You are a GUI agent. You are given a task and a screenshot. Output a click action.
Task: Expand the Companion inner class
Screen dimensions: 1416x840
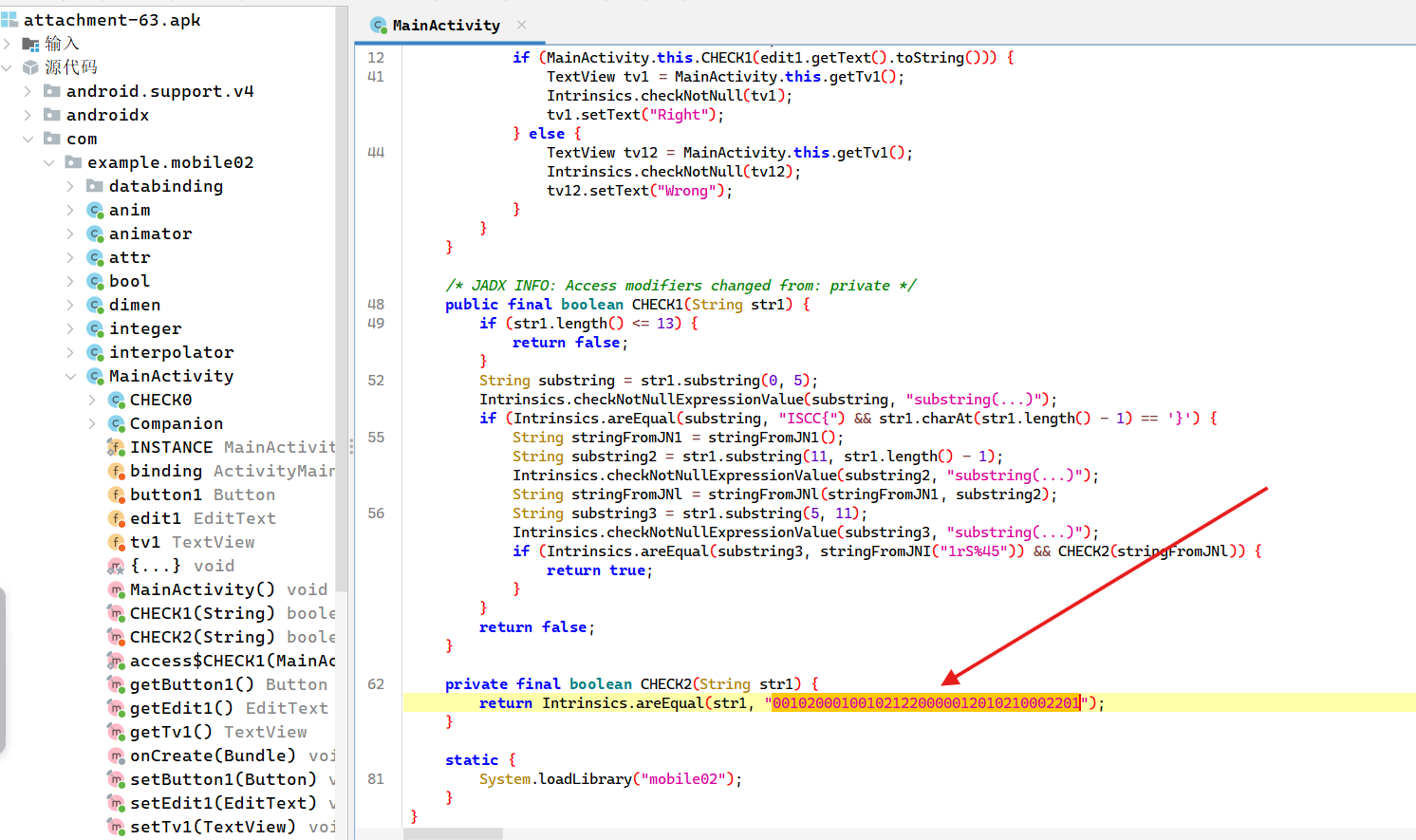pyautogui.click(x=91, y=423)
